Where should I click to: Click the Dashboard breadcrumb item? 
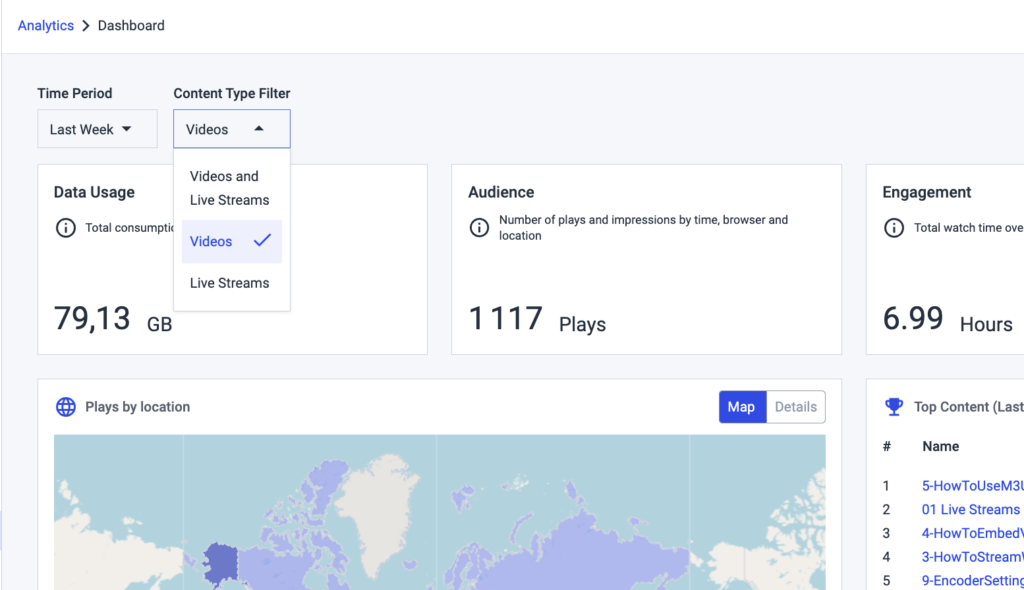[x=131, y=25]
